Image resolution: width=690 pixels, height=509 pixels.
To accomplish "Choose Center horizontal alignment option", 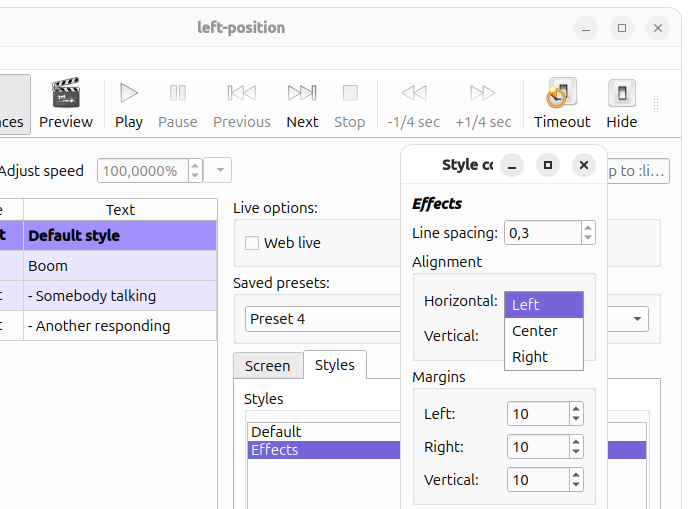I will coord(544,331).
